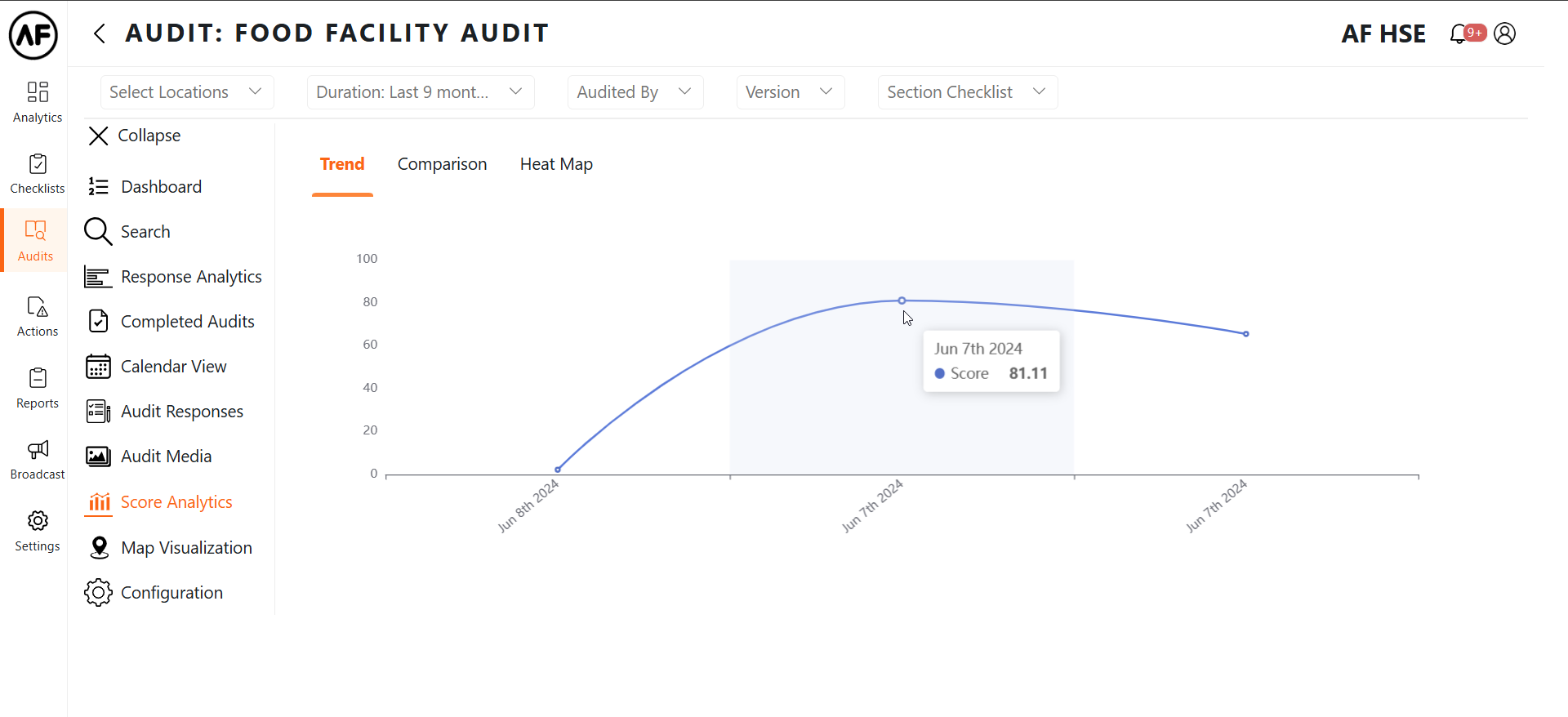Expand the Audited By dropdown
The height and width of the screenshot is (717, 1568).
click(x=635, y=92)
